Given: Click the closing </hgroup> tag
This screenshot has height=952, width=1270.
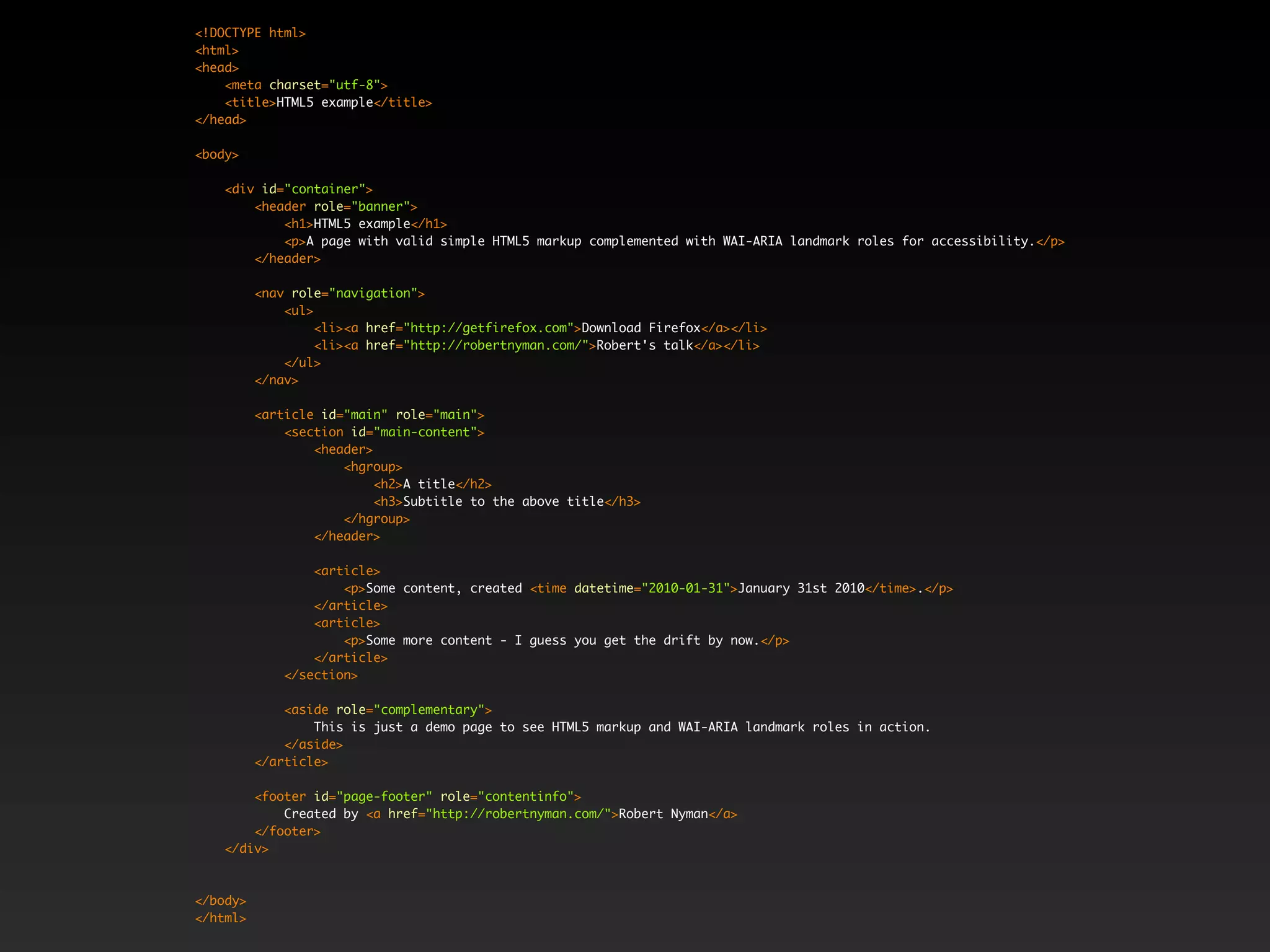Looking at the screenshot, I should point(377,519).
